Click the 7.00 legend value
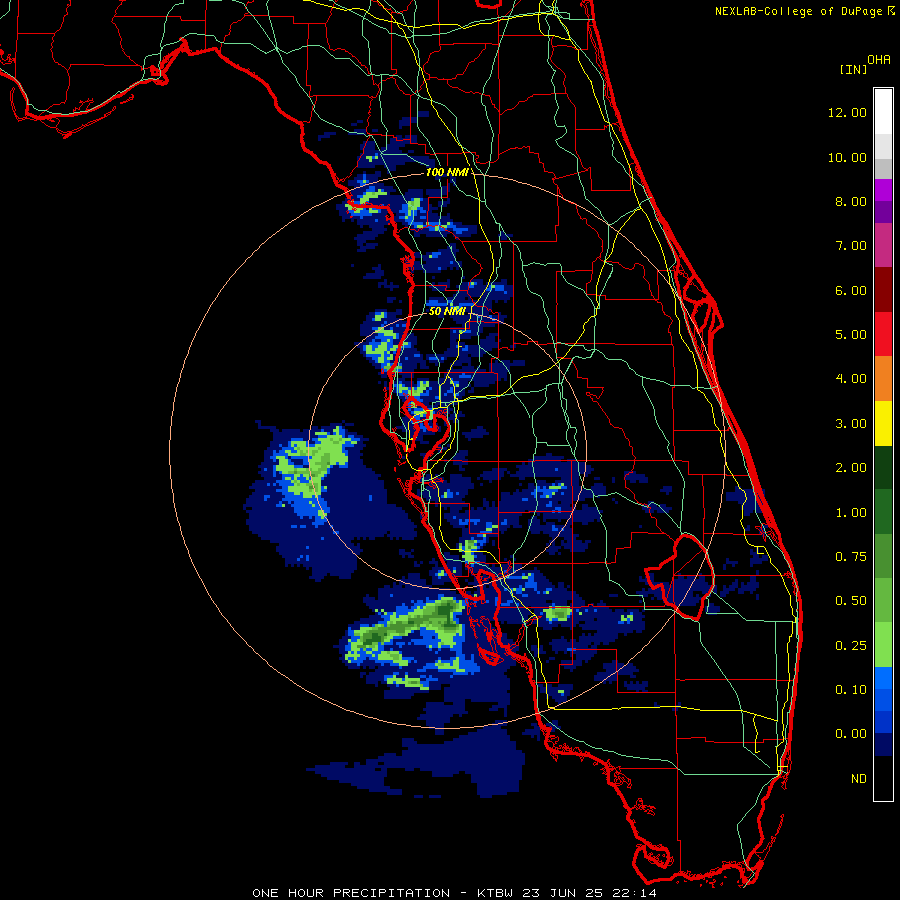900x900 pixels. pyautogui.click(x=851, y=246)
